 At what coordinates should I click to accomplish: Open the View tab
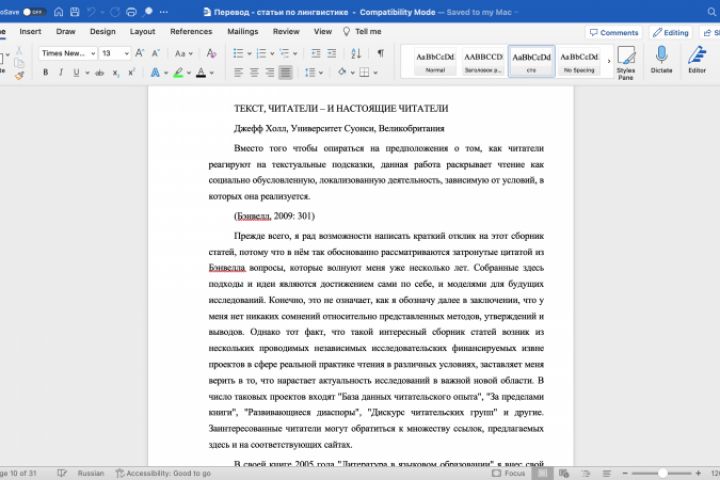(x=323, y=32)
